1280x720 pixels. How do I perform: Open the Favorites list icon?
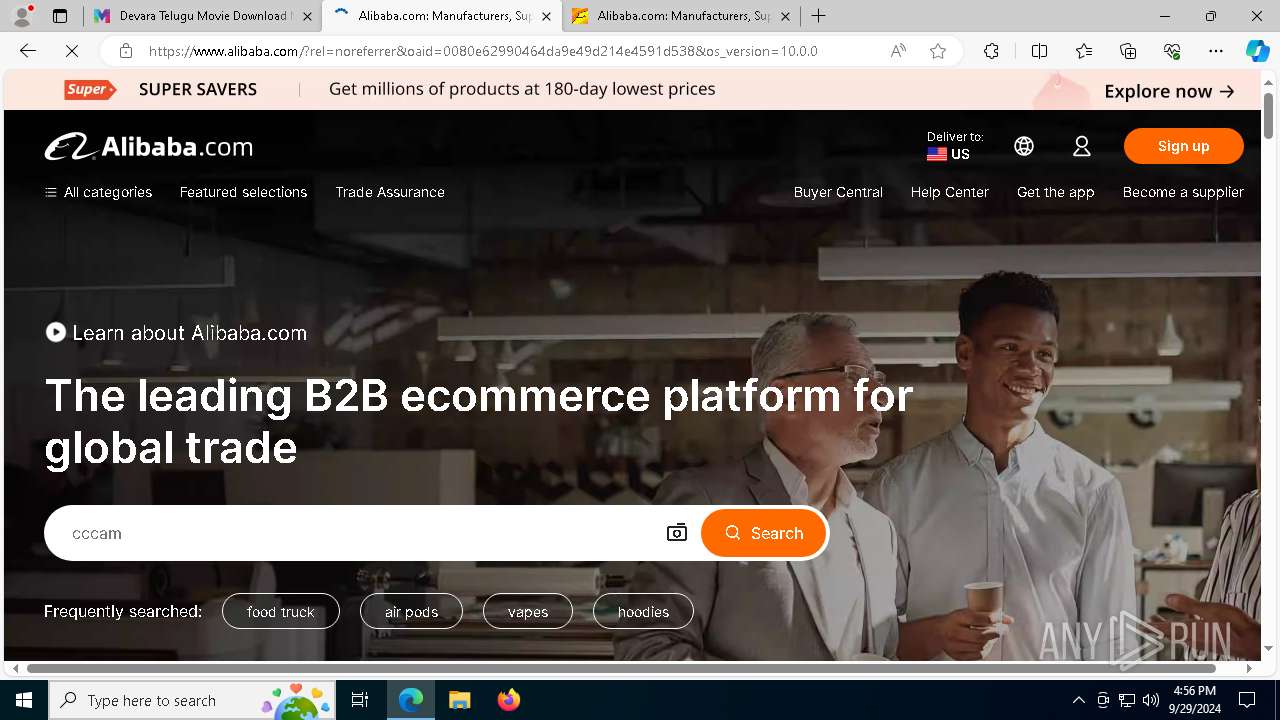click(1084, 51)
